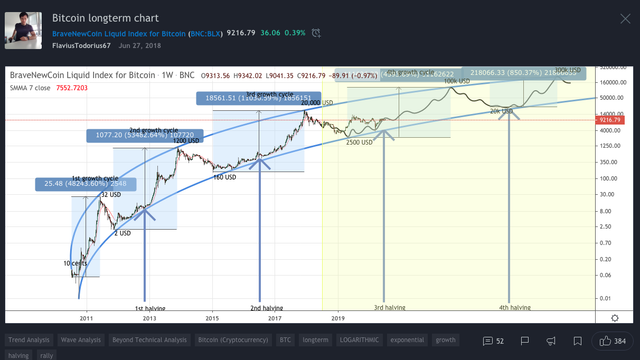This screenshot has width=640, height=360.
Task: Click the 1st growth cycle measurement box
Action: pos(85,184)
